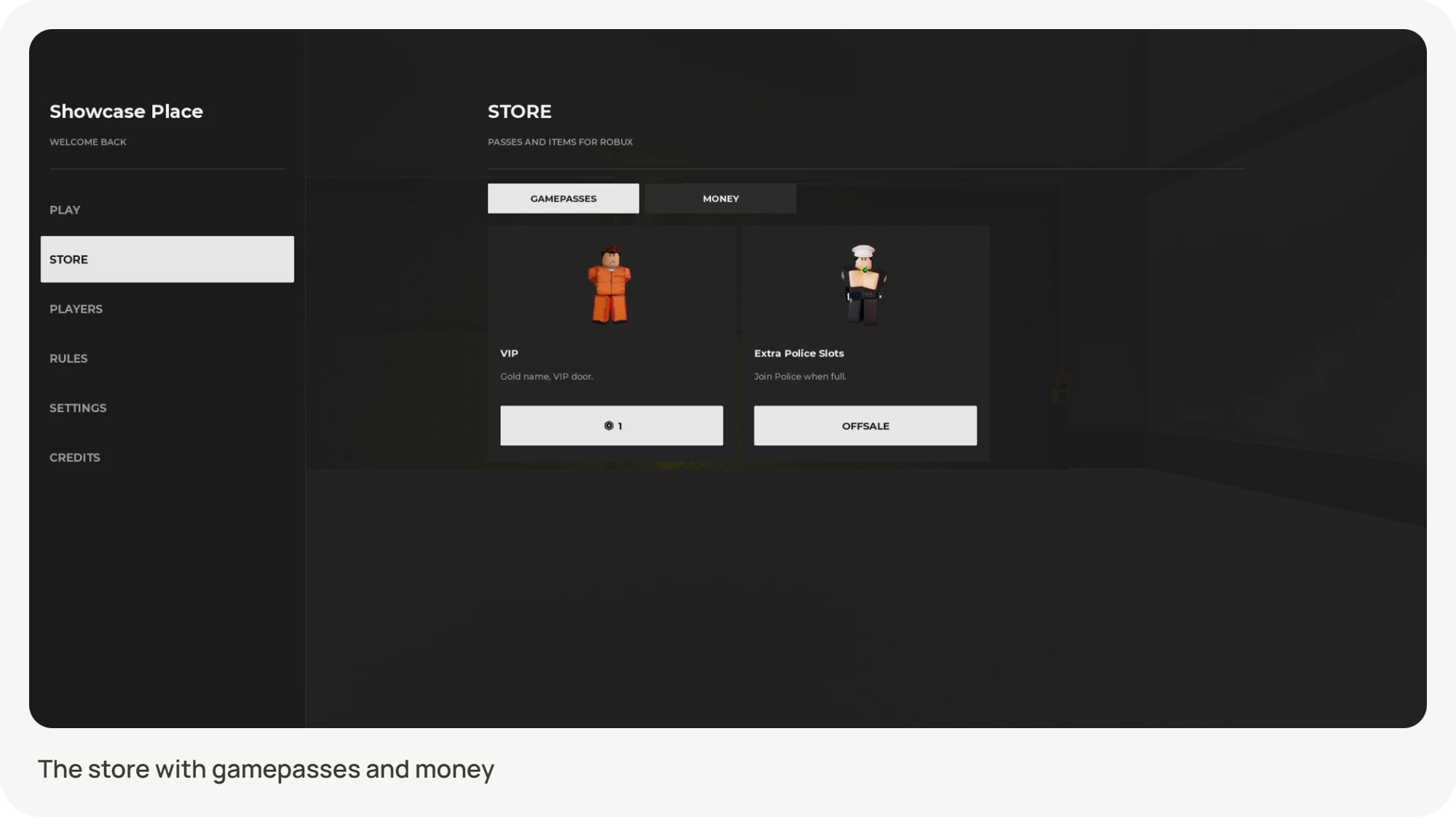Click the OFFSALE button for Extra Police Slots
This screenshot has height=817, width=1456.
click(x=866, y=426)
